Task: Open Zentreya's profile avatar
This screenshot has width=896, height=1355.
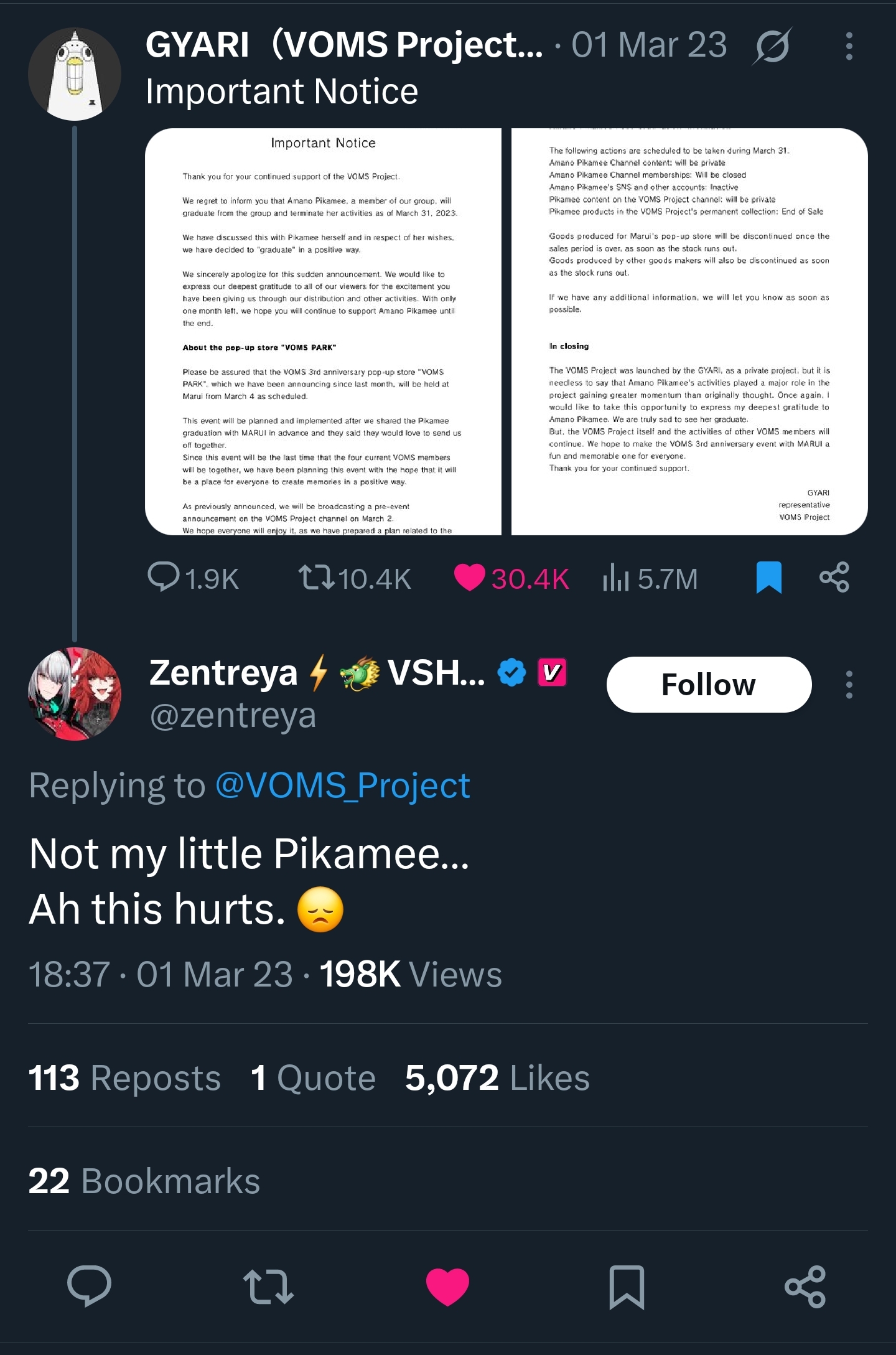Action: tap(75, 693)
